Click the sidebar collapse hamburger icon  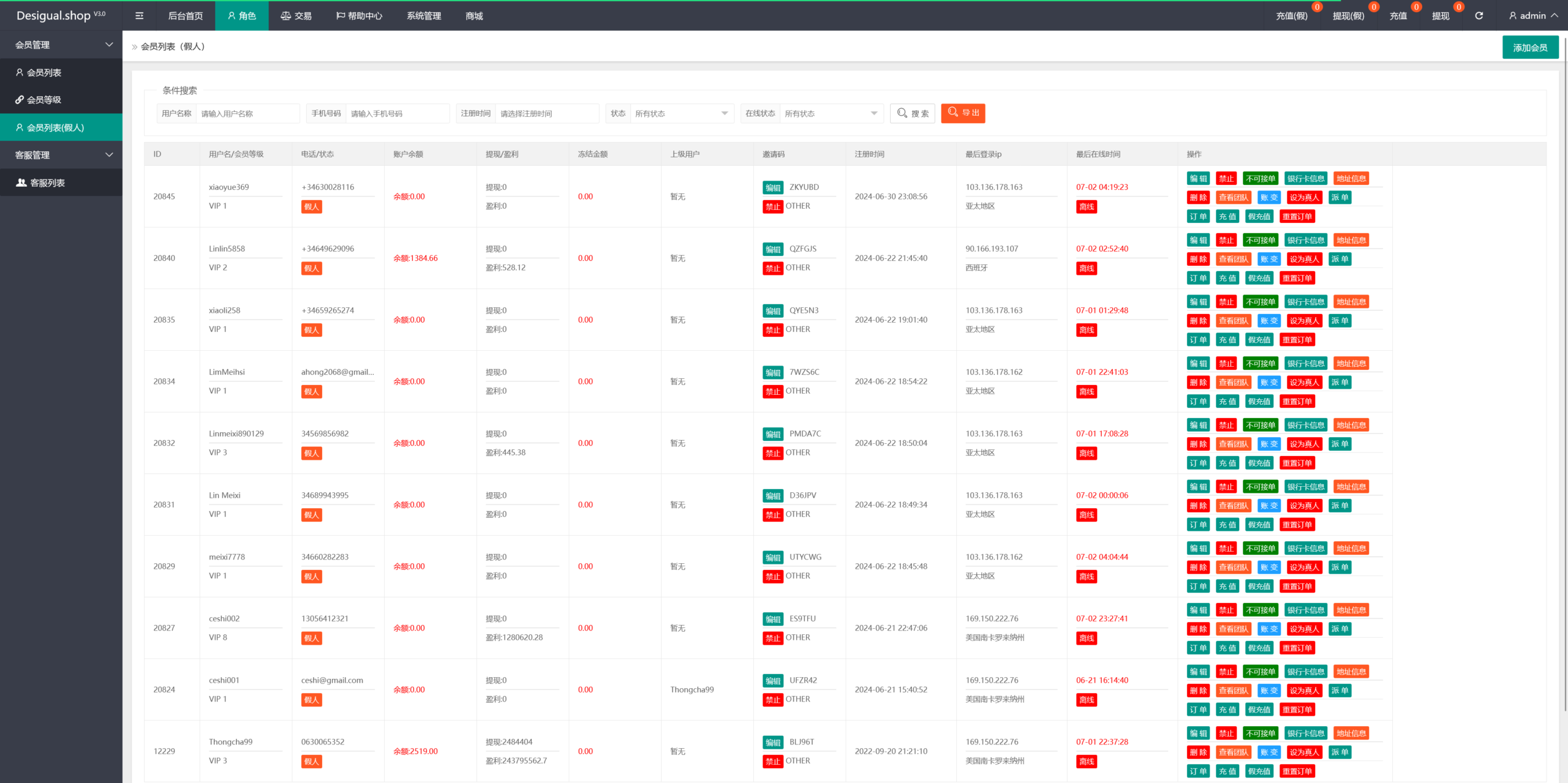139,16
